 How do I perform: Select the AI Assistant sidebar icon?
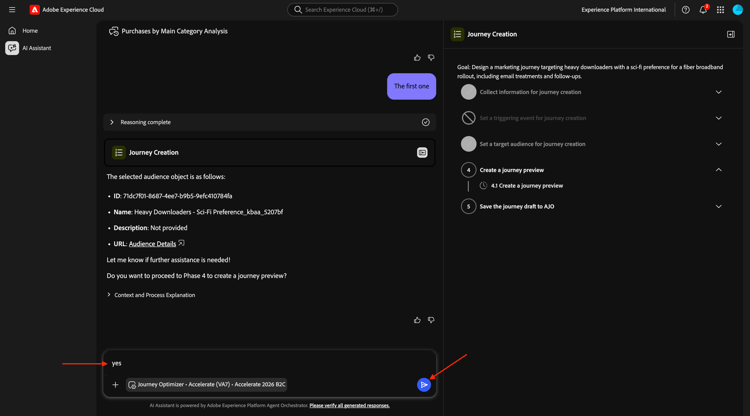click(x=12, y=48)
